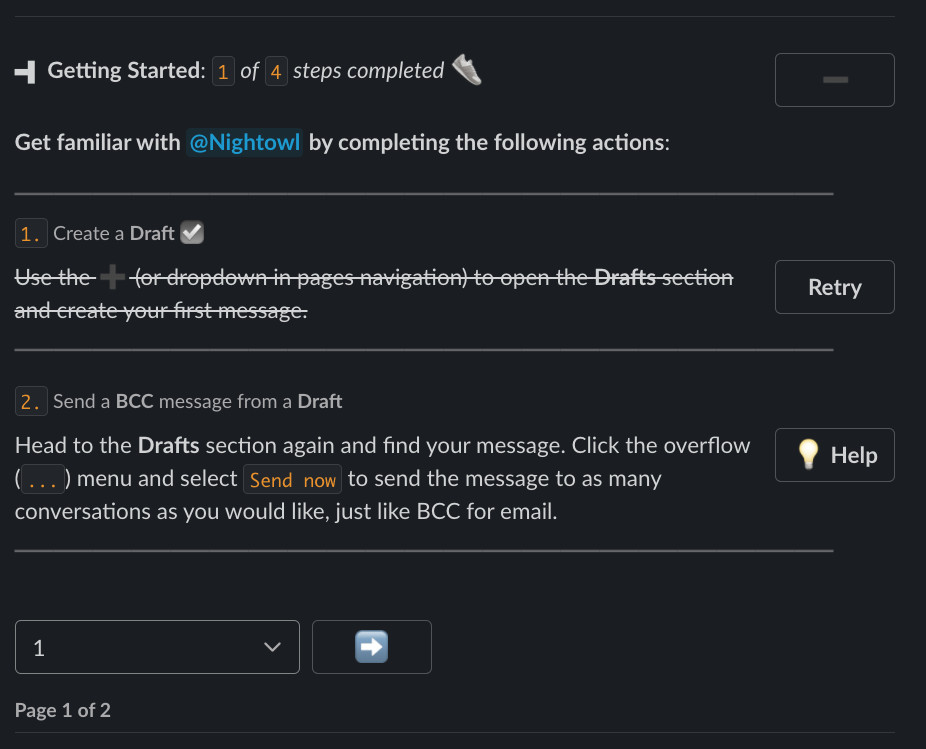Viewport: 926px width, 749px height.
Task: Click the total steps count 4
Action: tap(276, 71)
